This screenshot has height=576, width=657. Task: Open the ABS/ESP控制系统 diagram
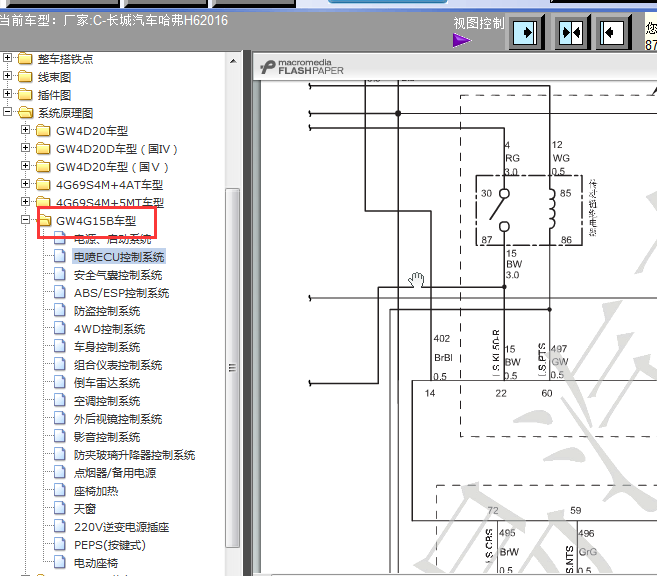point(122,293)
